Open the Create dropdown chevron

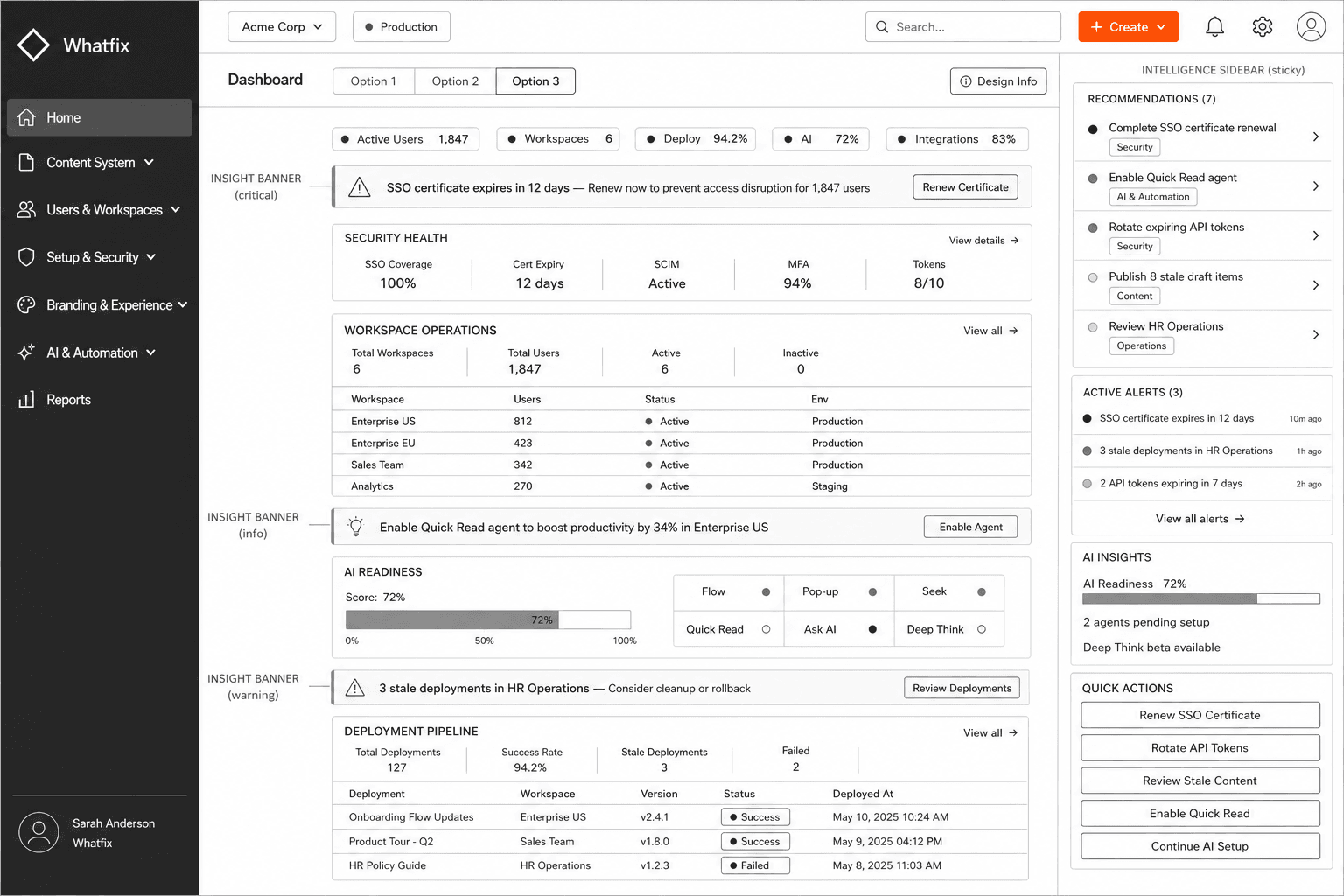[1161, 27]
